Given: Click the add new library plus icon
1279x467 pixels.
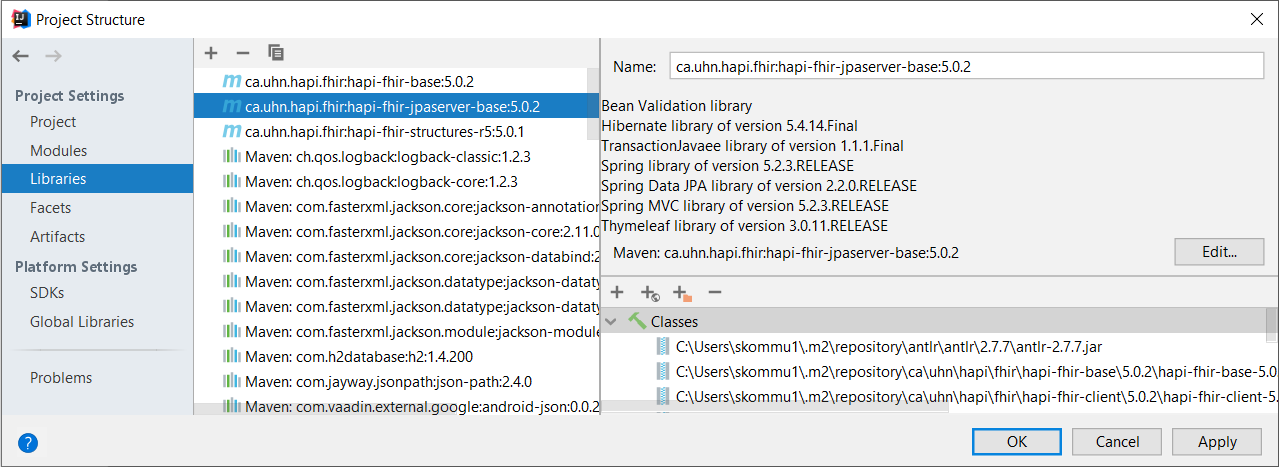Looking at the screenshot, I should click(x=210, y=52).
